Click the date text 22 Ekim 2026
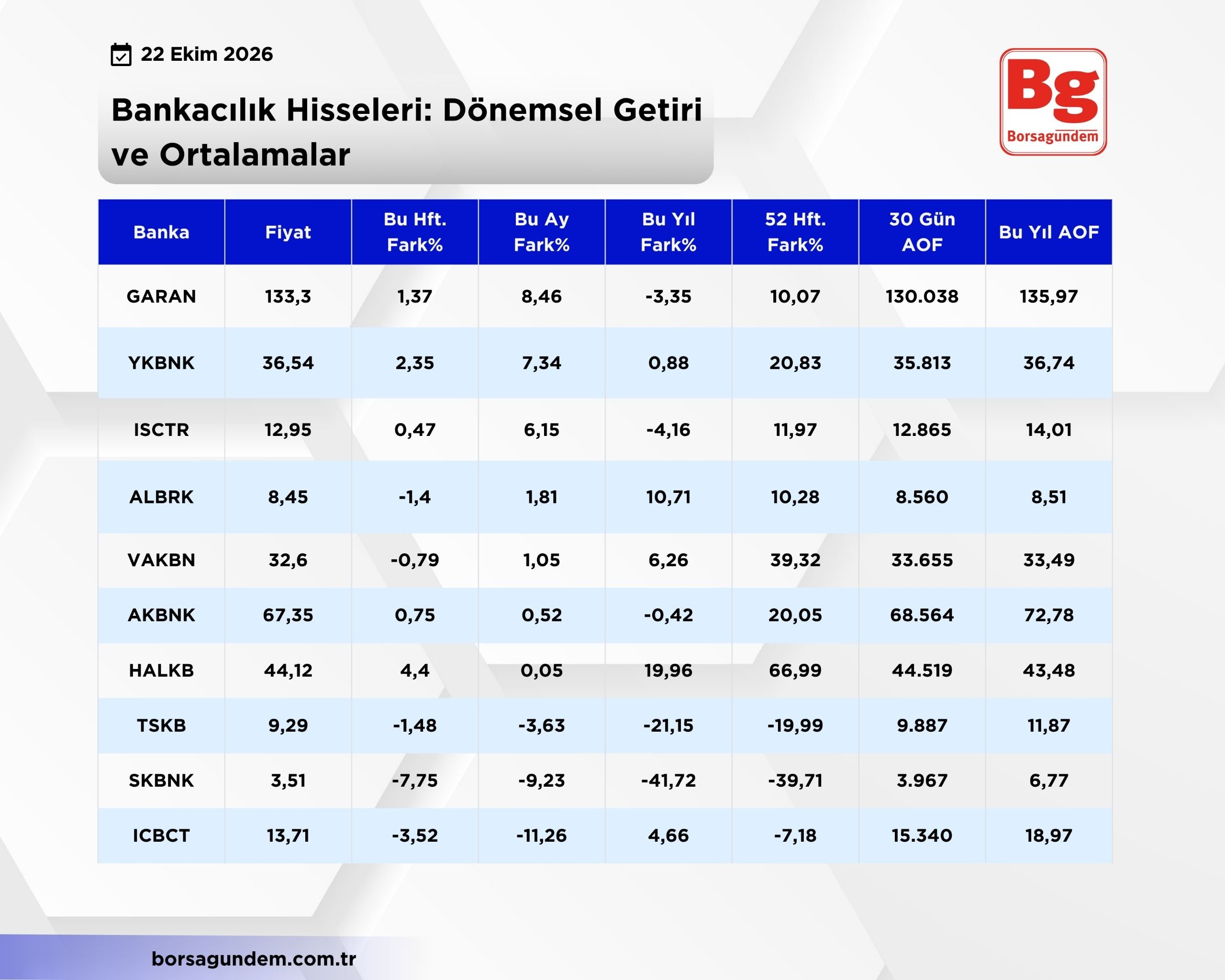1225x980 pixels. [x=207, y=54]
